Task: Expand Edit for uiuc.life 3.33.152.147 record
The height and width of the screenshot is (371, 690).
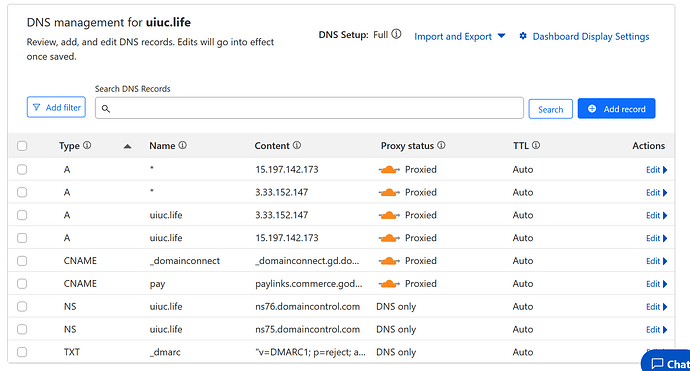Action: click(x=657, y=216)
